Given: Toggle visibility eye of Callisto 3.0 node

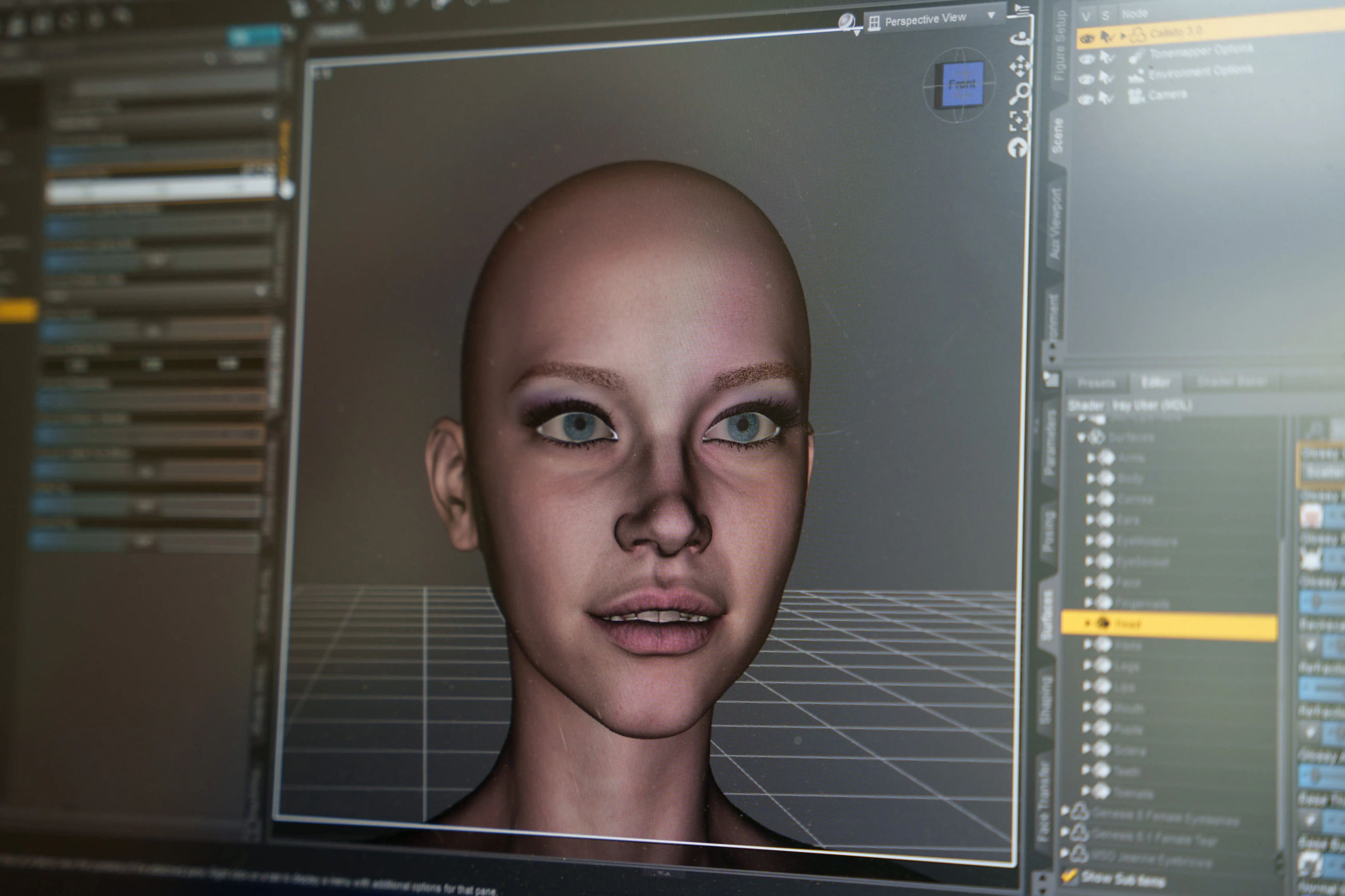Looking at the screenshot, I should point(1087,39).
